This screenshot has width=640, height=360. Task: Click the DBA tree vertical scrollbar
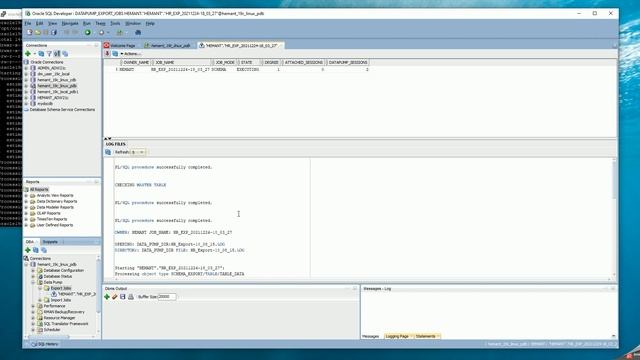[98, 295]
